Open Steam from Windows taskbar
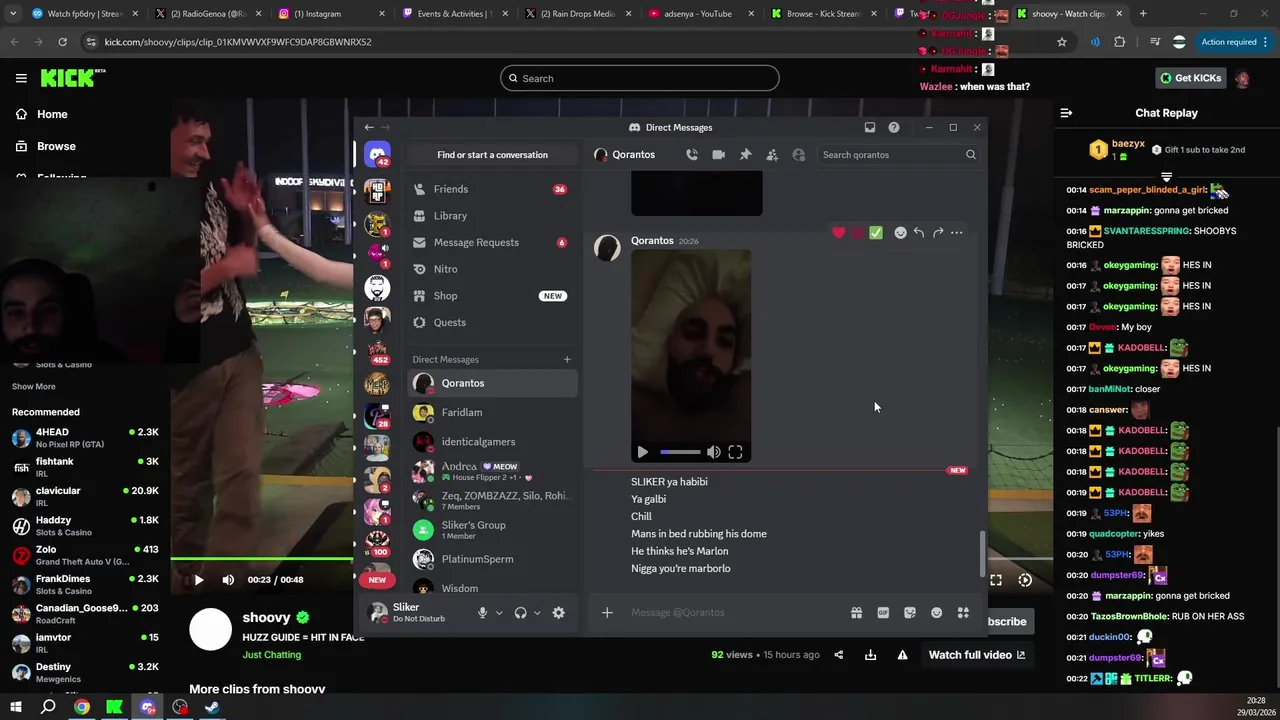The width and height of the screenshot is (1280, 720). [212, 707]
